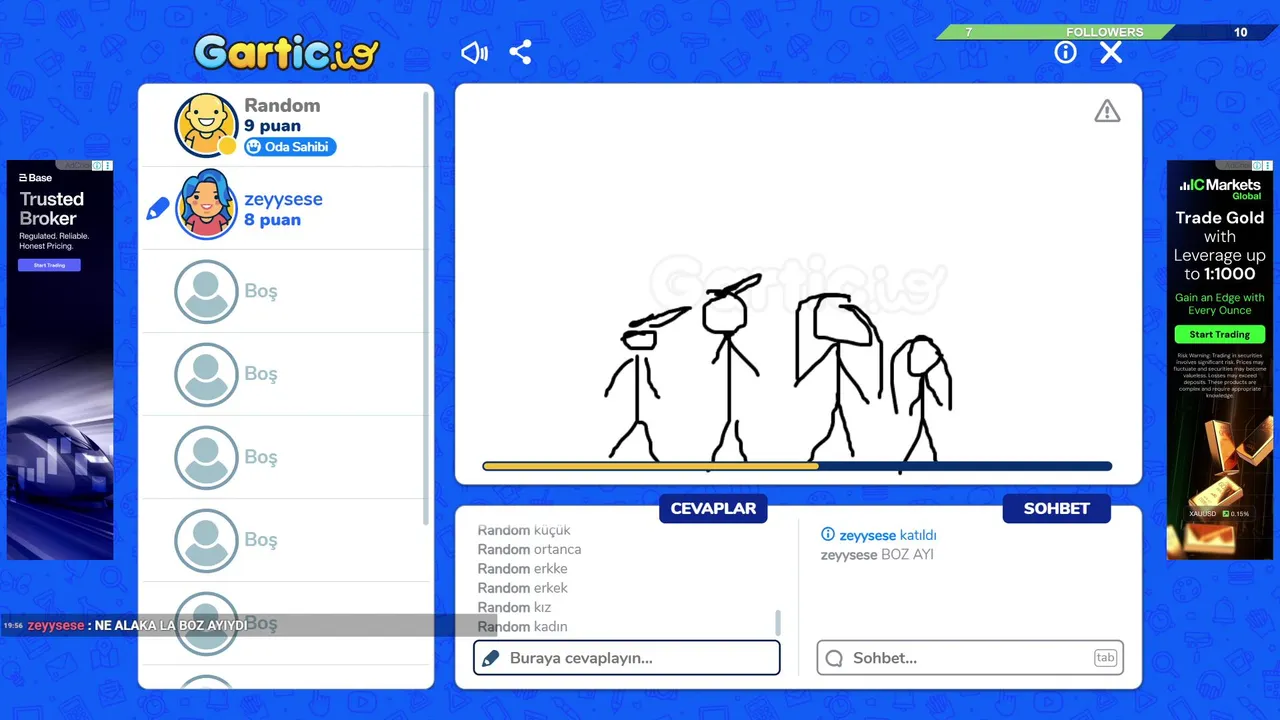This screenshot has height=720, width=1280.
Task: Click 'Random erkek' answer entry
Action: (x=522, y=588)
